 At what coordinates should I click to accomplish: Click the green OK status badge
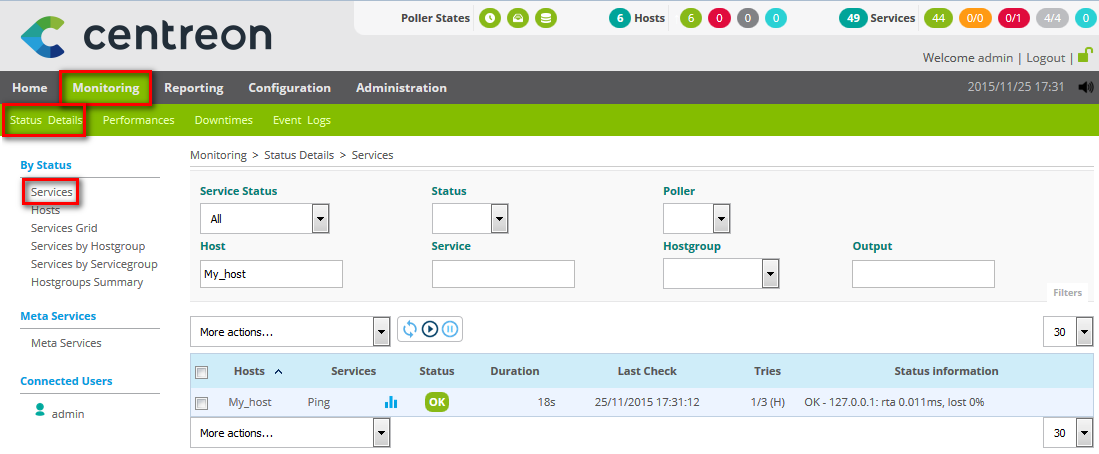point(437,402)
